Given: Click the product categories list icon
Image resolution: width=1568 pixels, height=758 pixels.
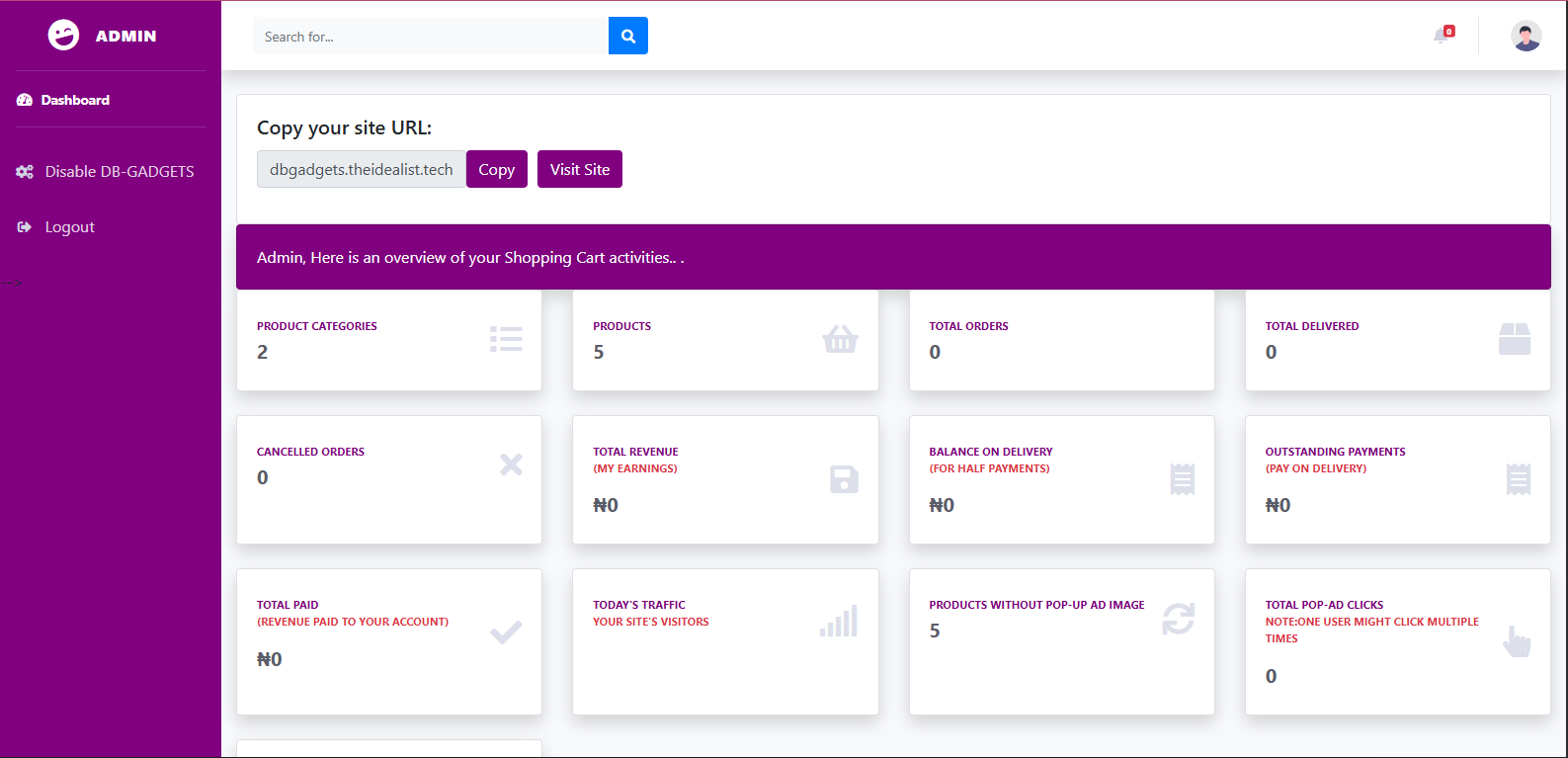Looking at the screenshot, I should (506, 339).
